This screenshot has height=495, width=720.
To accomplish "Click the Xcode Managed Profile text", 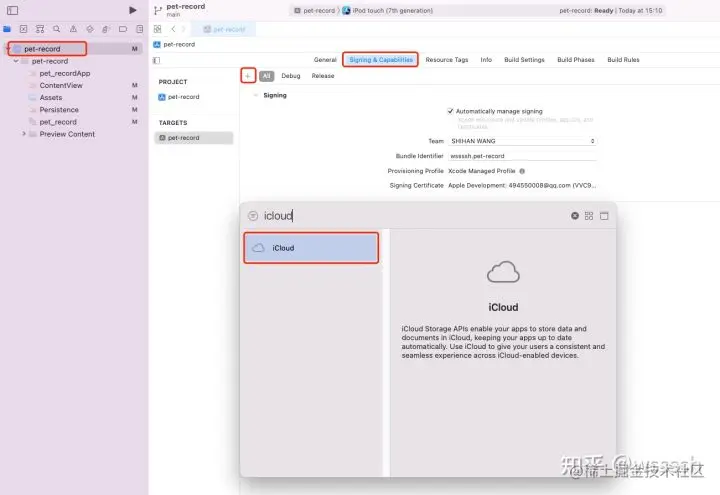I will coord(482,171).
